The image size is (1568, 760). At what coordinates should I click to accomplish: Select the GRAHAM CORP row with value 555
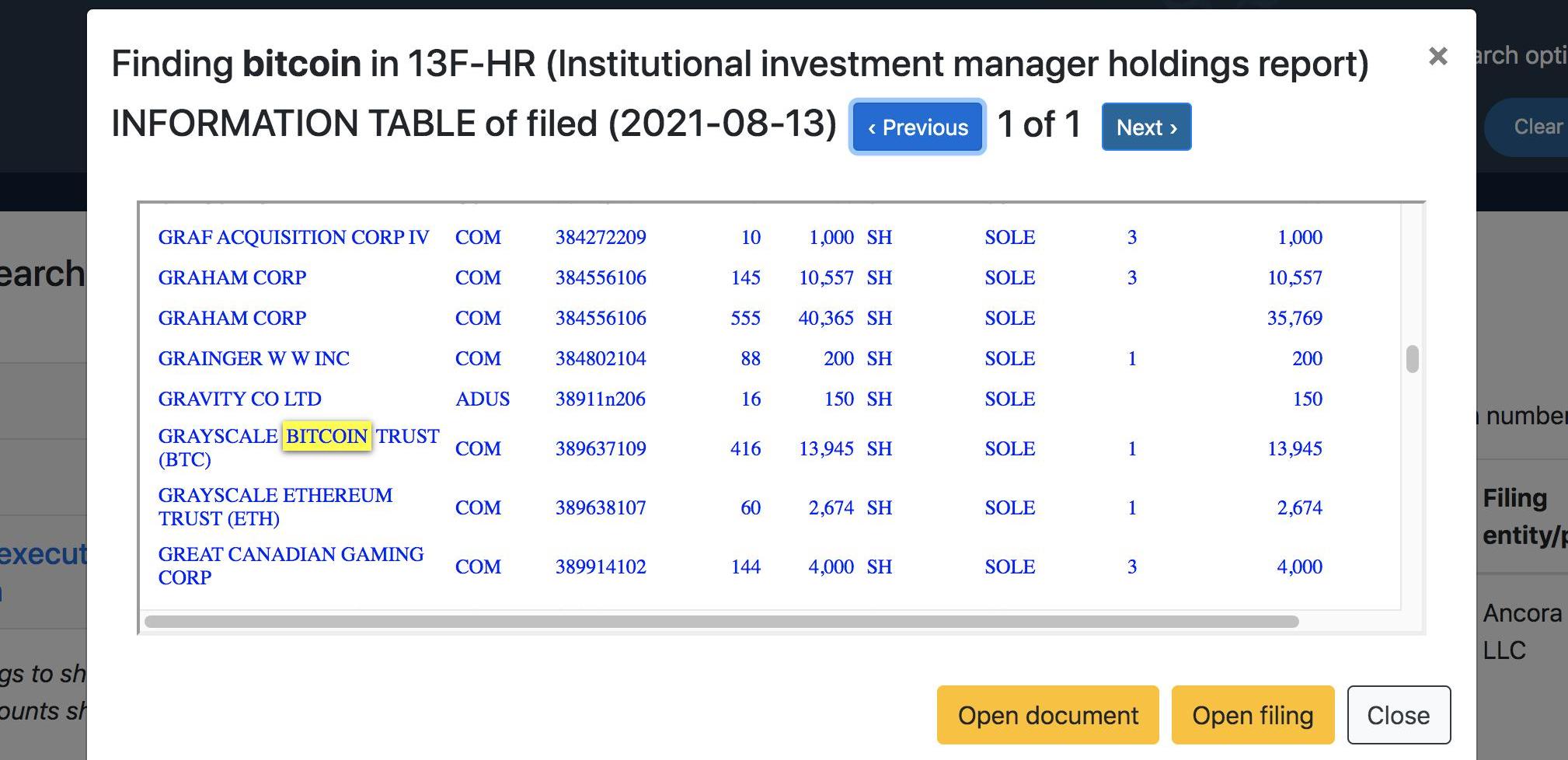[232, 318]
